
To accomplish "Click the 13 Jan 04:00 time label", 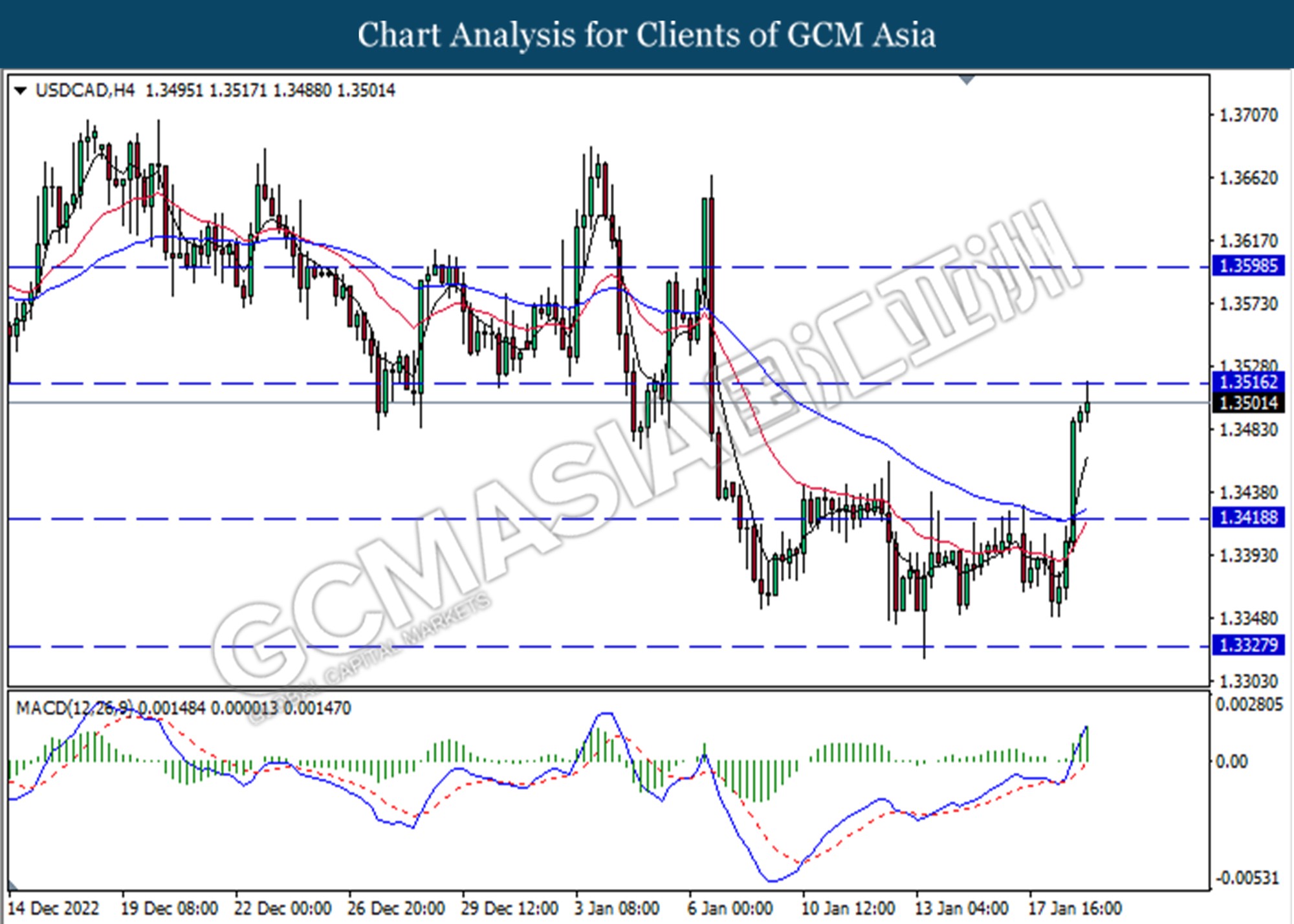I will (x=962, y=908).
